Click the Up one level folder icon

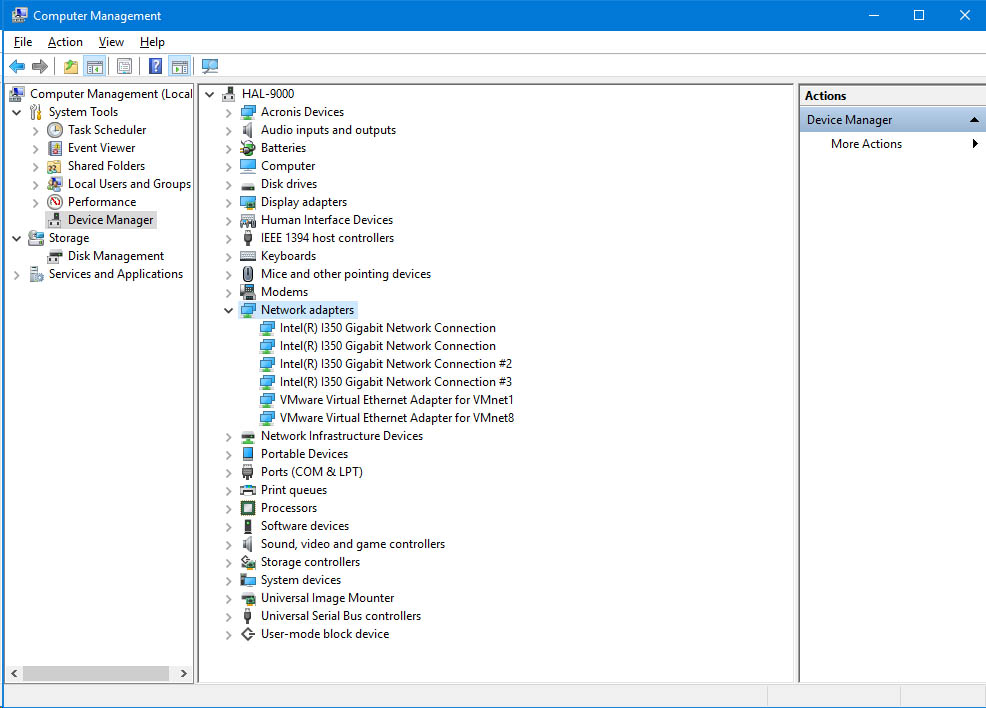(x=70, y=66)
